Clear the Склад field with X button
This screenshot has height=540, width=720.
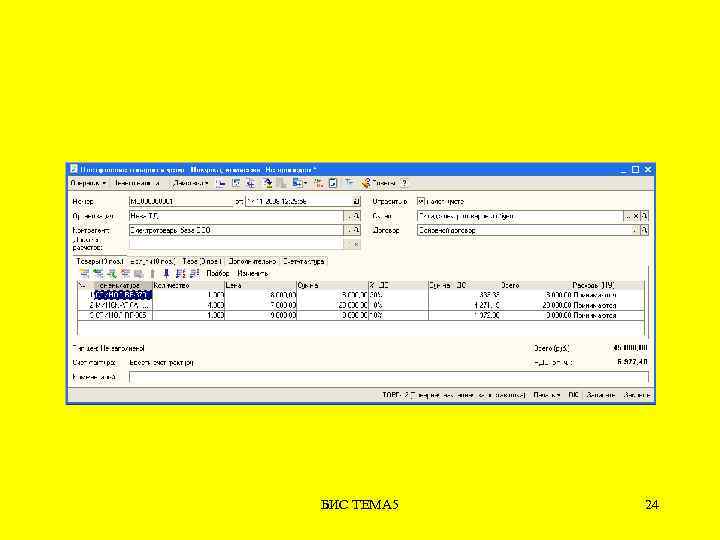pyautogui.click(x=636, y=215)
